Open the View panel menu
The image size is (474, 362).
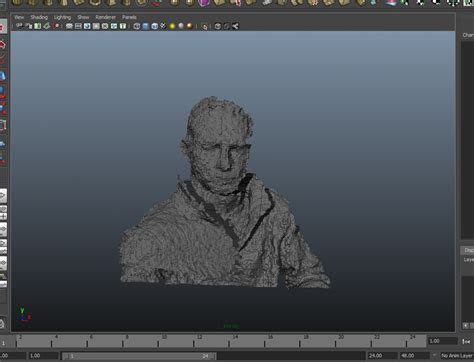(x=19, y=17)
